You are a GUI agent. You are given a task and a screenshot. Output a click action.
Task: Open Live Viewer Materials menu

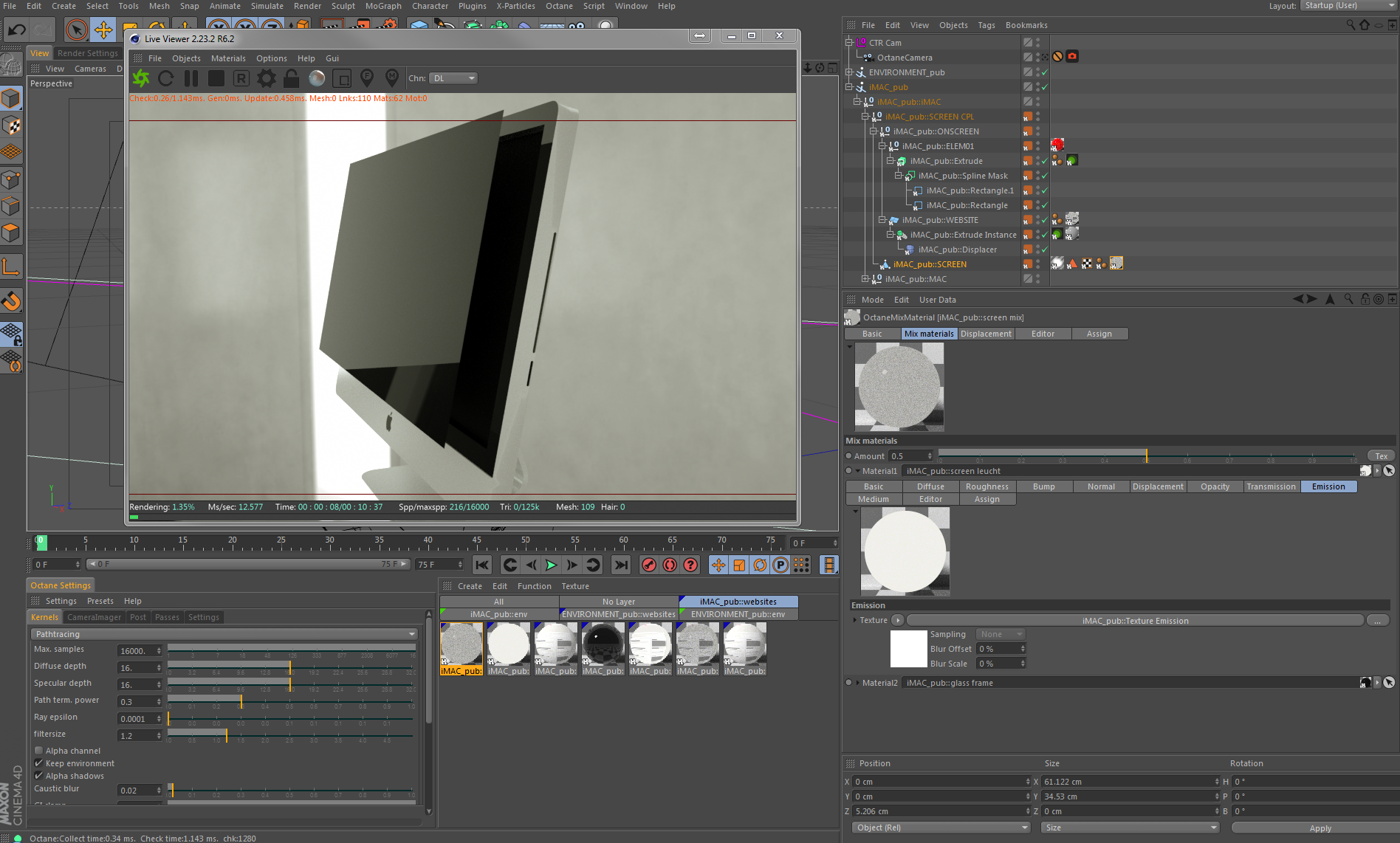[x=228, y=58]
